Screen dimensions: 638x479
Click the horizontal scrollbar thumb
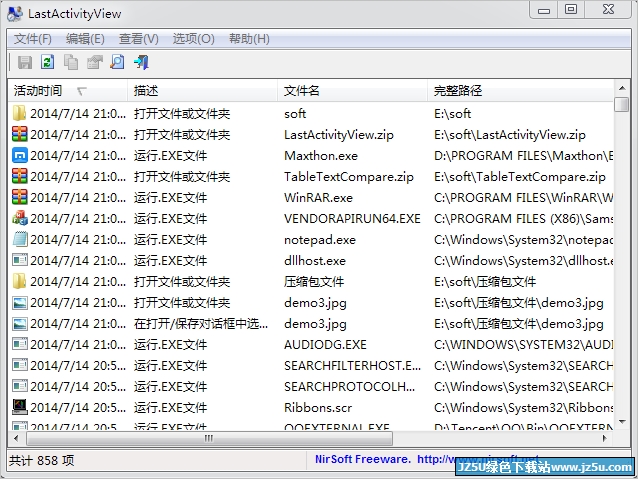click(x=209, y=438)
